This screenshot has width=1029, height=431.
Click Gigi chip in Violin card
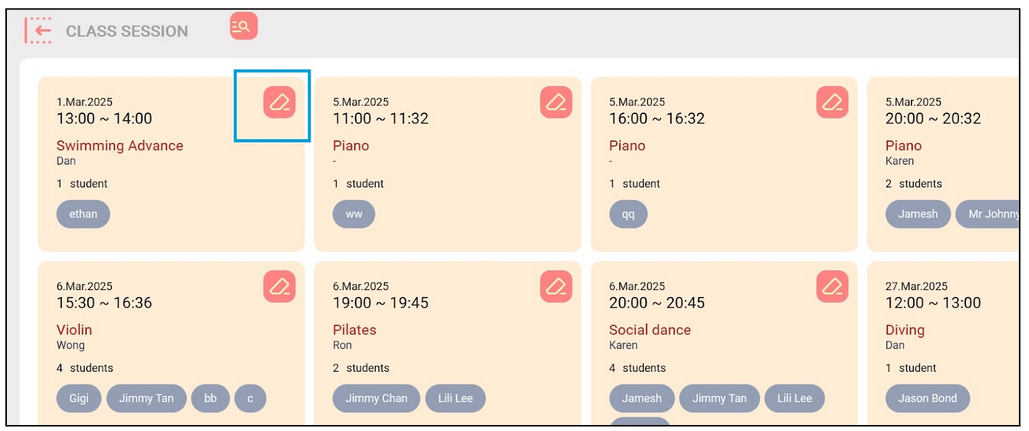coord(79,398)
